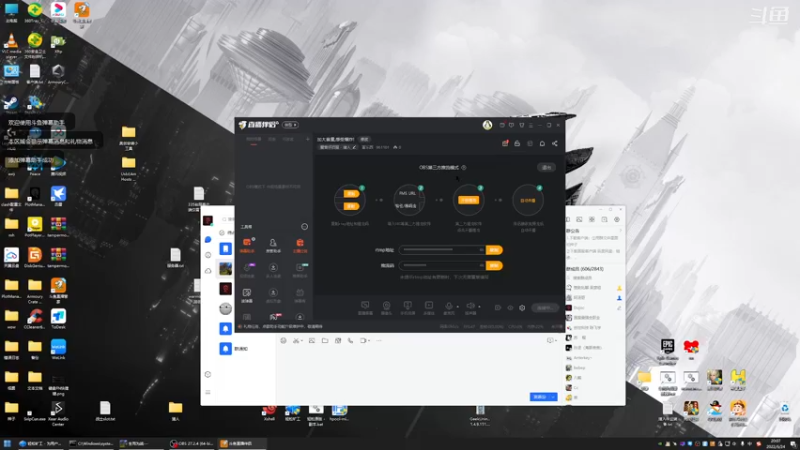Expand the scissors screenshot dropdown in chat toolbar
800x450 pixels.
point(302,341)
